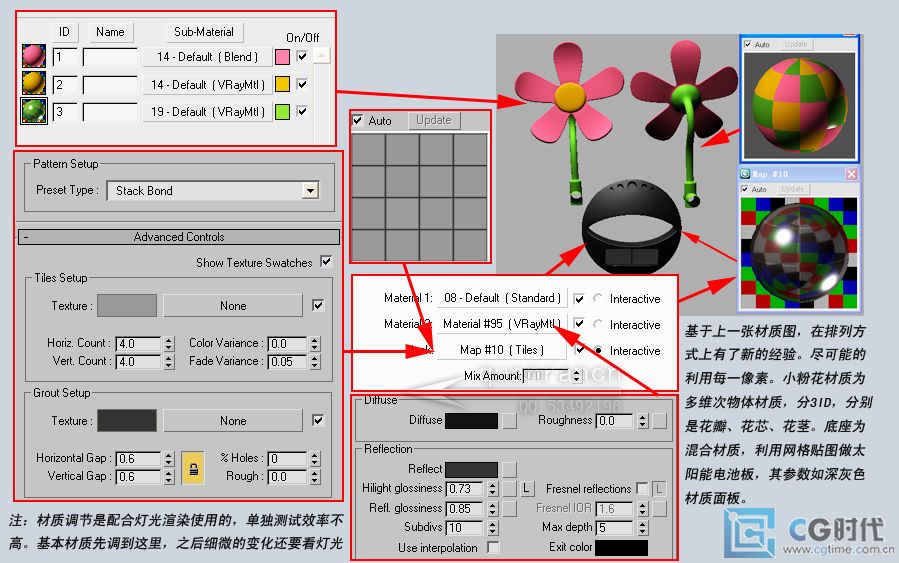Click the ID column header button
This screenshot has height=563, width=899.
tap(64, 32)
